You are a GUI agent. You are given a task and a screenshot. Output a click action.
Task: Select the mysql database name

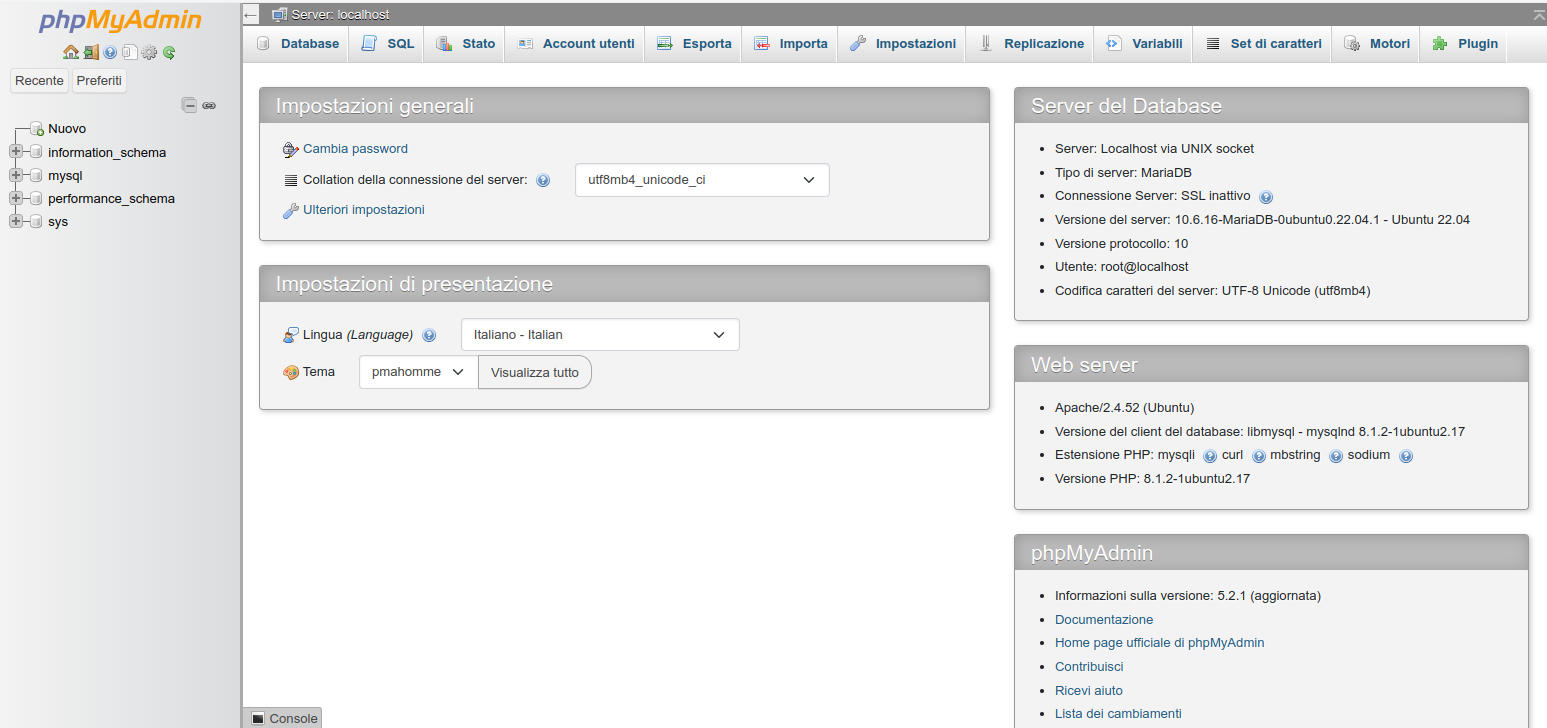pyautogui.click(x=65, y=176)
